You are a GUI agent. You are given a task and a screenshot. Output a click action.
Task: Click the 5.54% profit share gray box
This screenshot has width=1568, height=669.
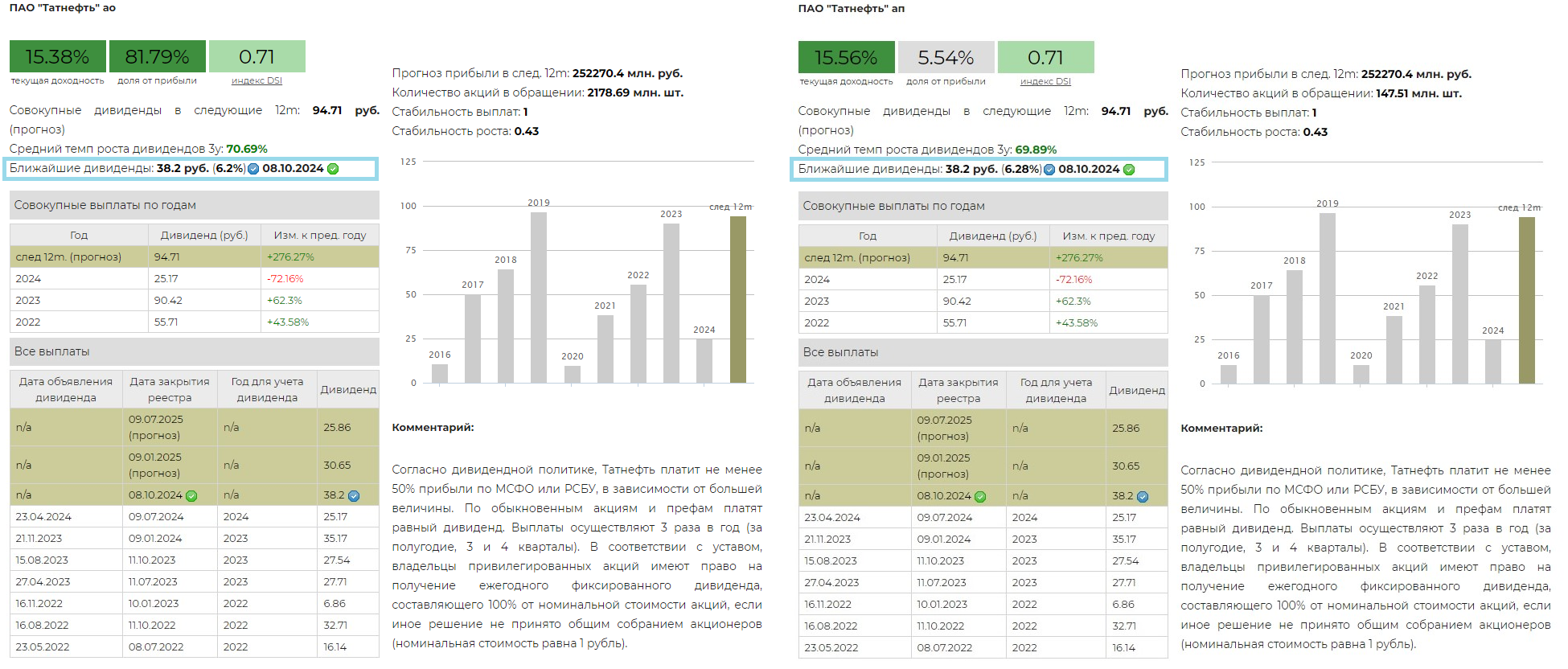946,58
